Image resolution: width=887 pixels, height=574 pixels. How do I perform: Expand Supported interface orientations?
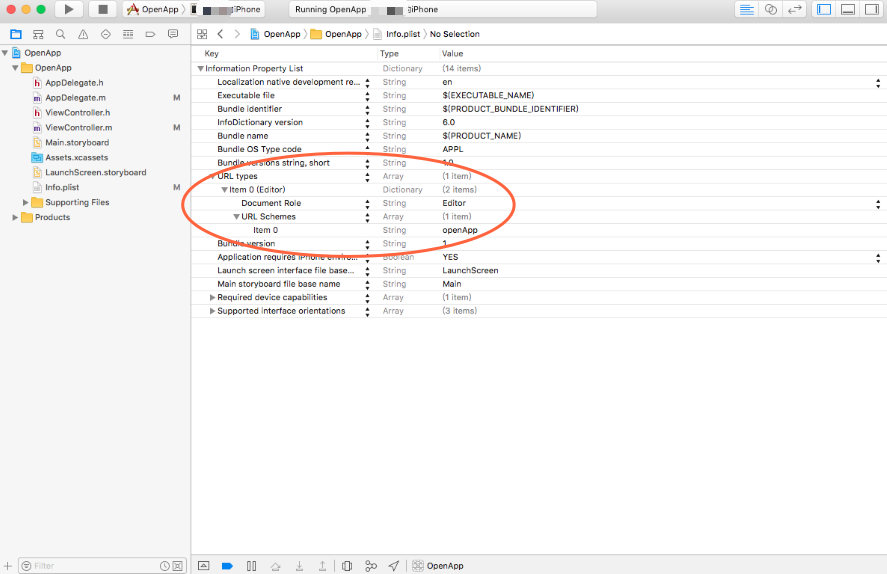coord(212,311)
